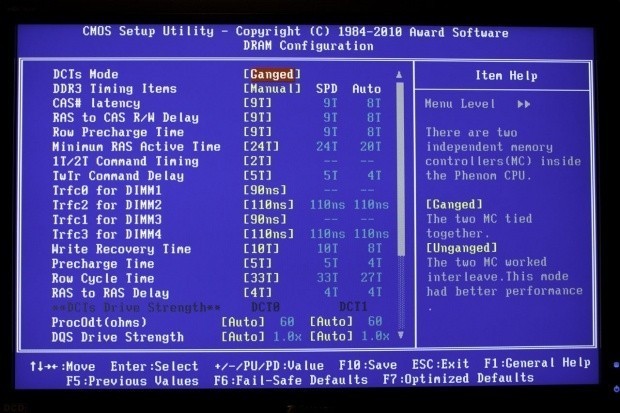Change CAS# latency [9T] value
The height and width of the screenshot is (413, 620).
(257, 103)
